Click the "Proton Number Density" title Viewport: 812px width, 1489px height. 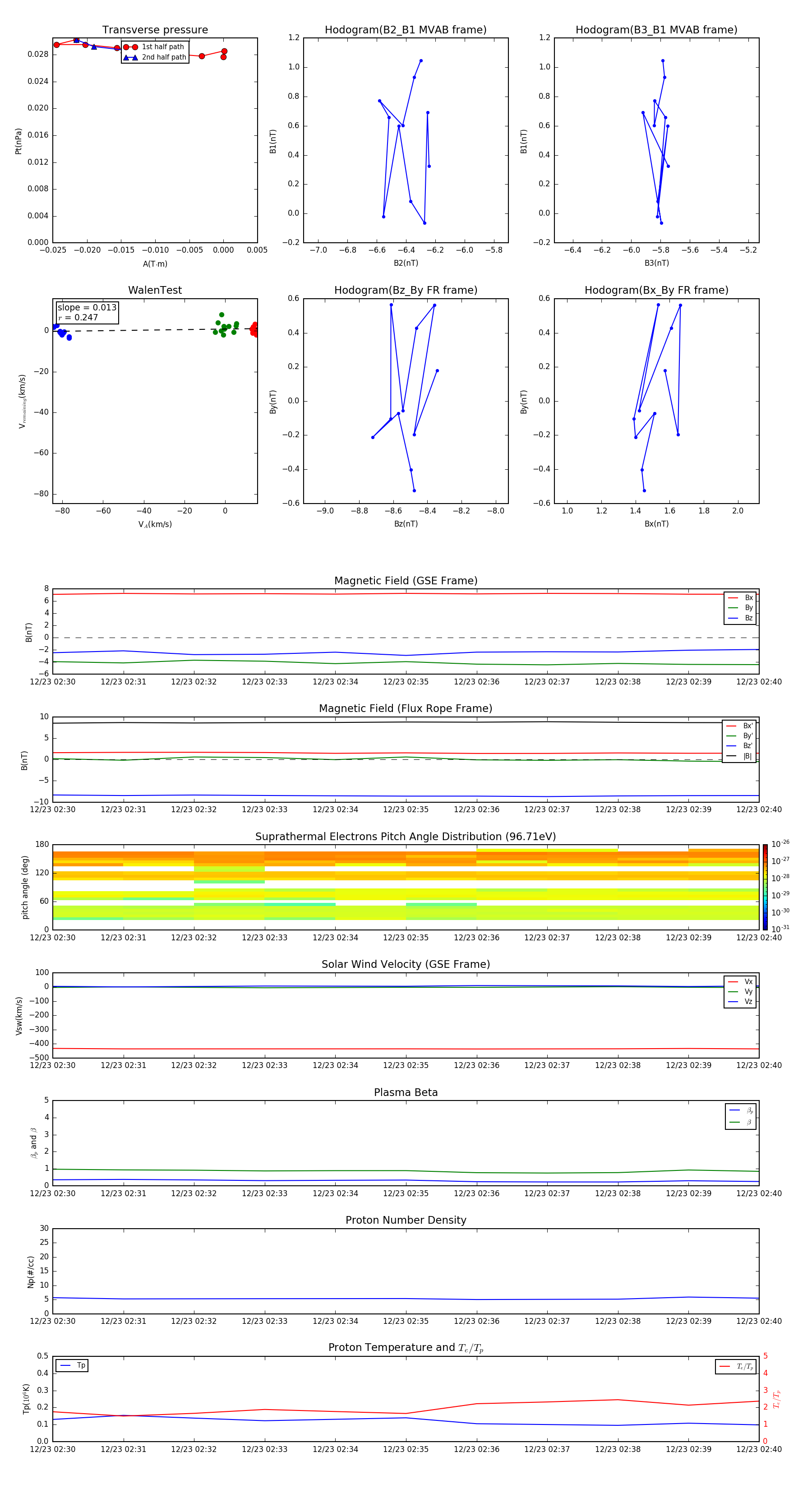(x=406, y=1220)
